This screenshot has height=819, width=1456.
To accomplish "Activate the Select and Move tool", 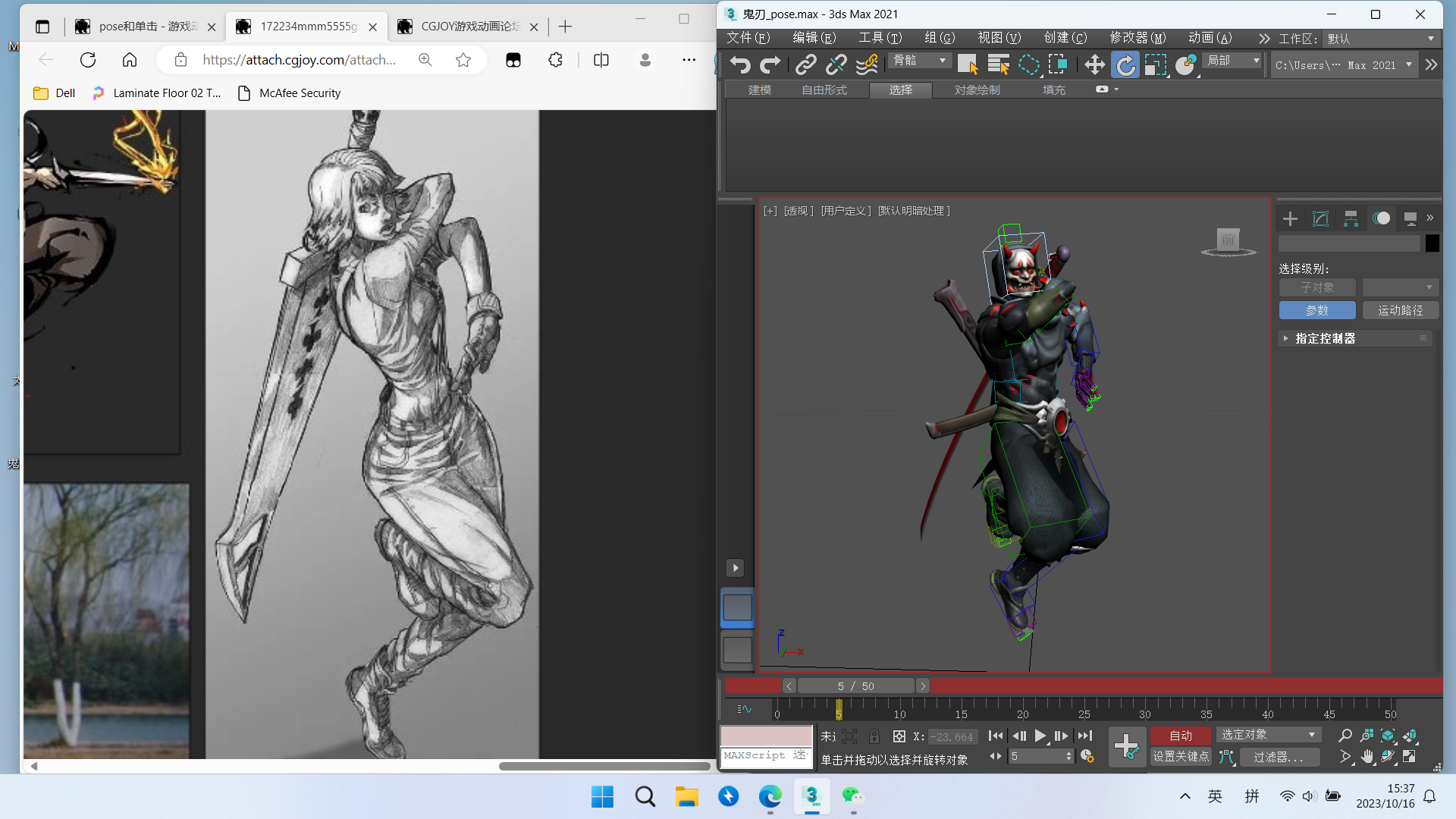I will [1094, 65].
